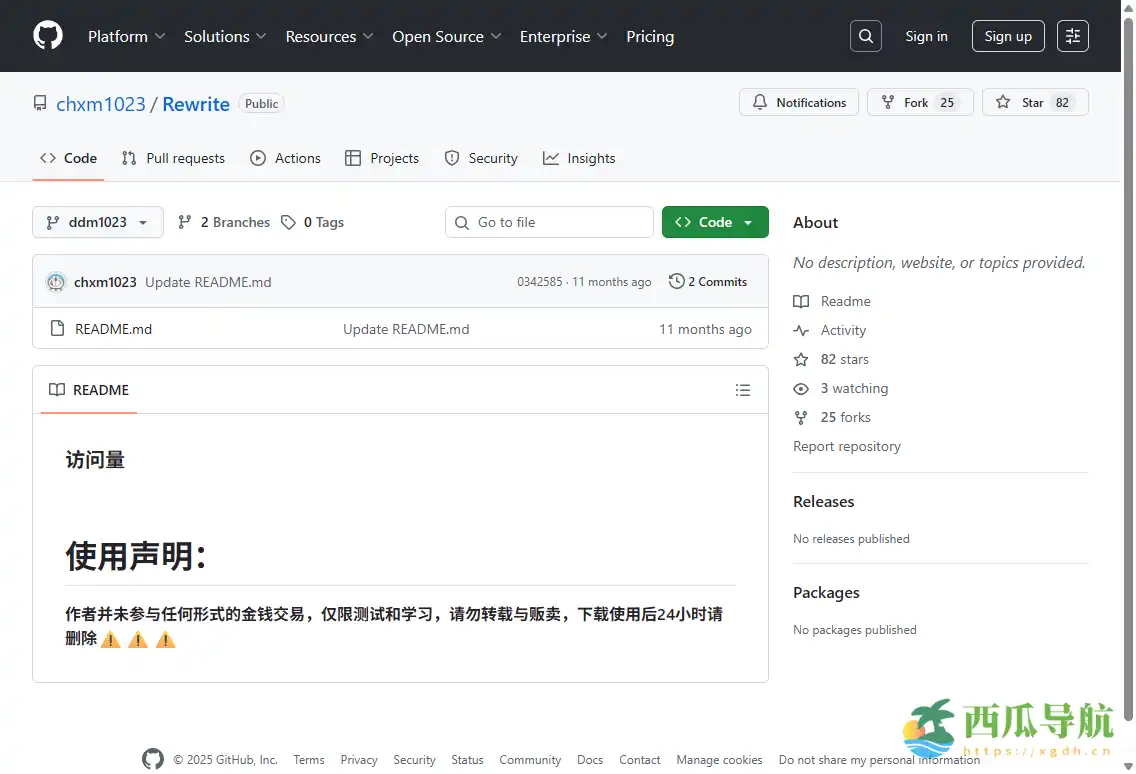Open the Resources menu dropdown
The image size is (1136, 774).
coord(329,36)
